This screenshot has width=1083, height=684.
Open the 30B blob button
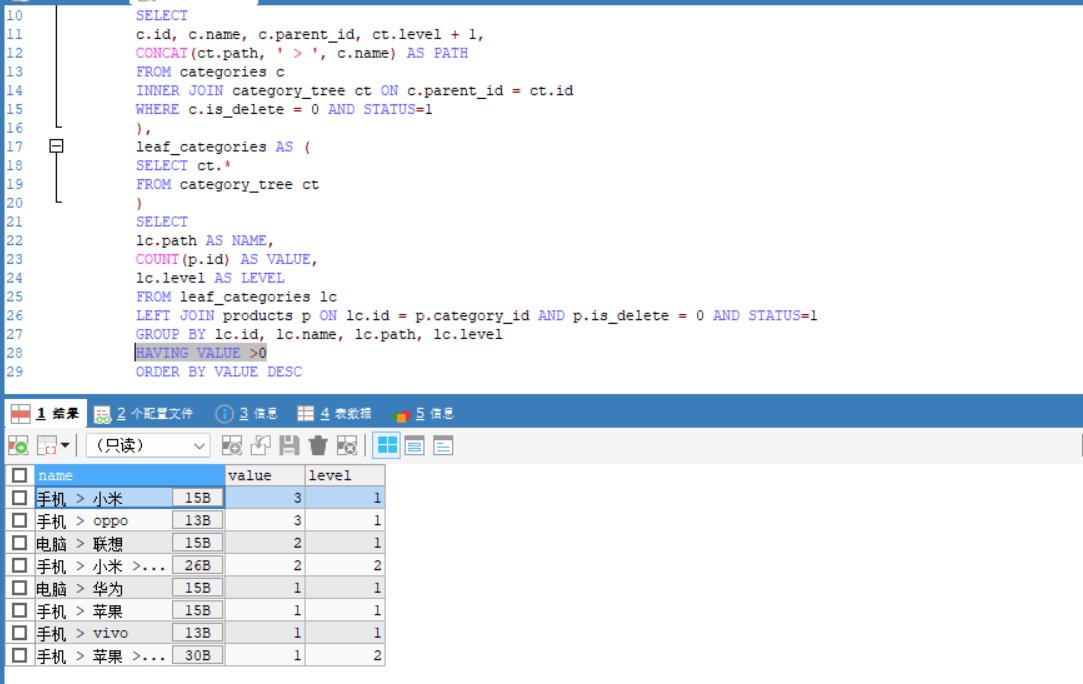tap(198, 655)
